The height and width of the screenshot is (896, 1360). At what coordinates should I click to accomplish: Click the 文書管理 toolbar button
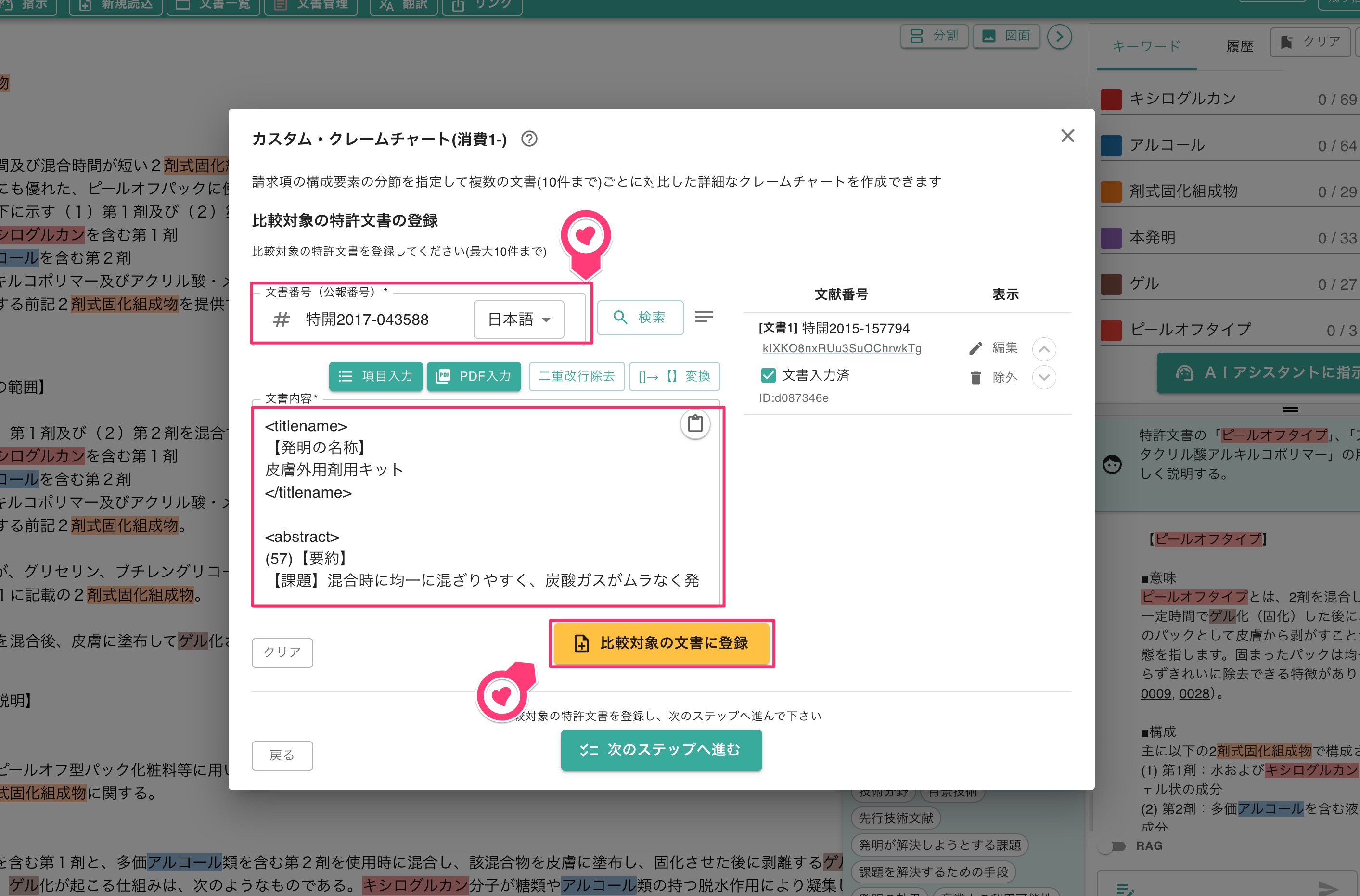coord(311,5)
